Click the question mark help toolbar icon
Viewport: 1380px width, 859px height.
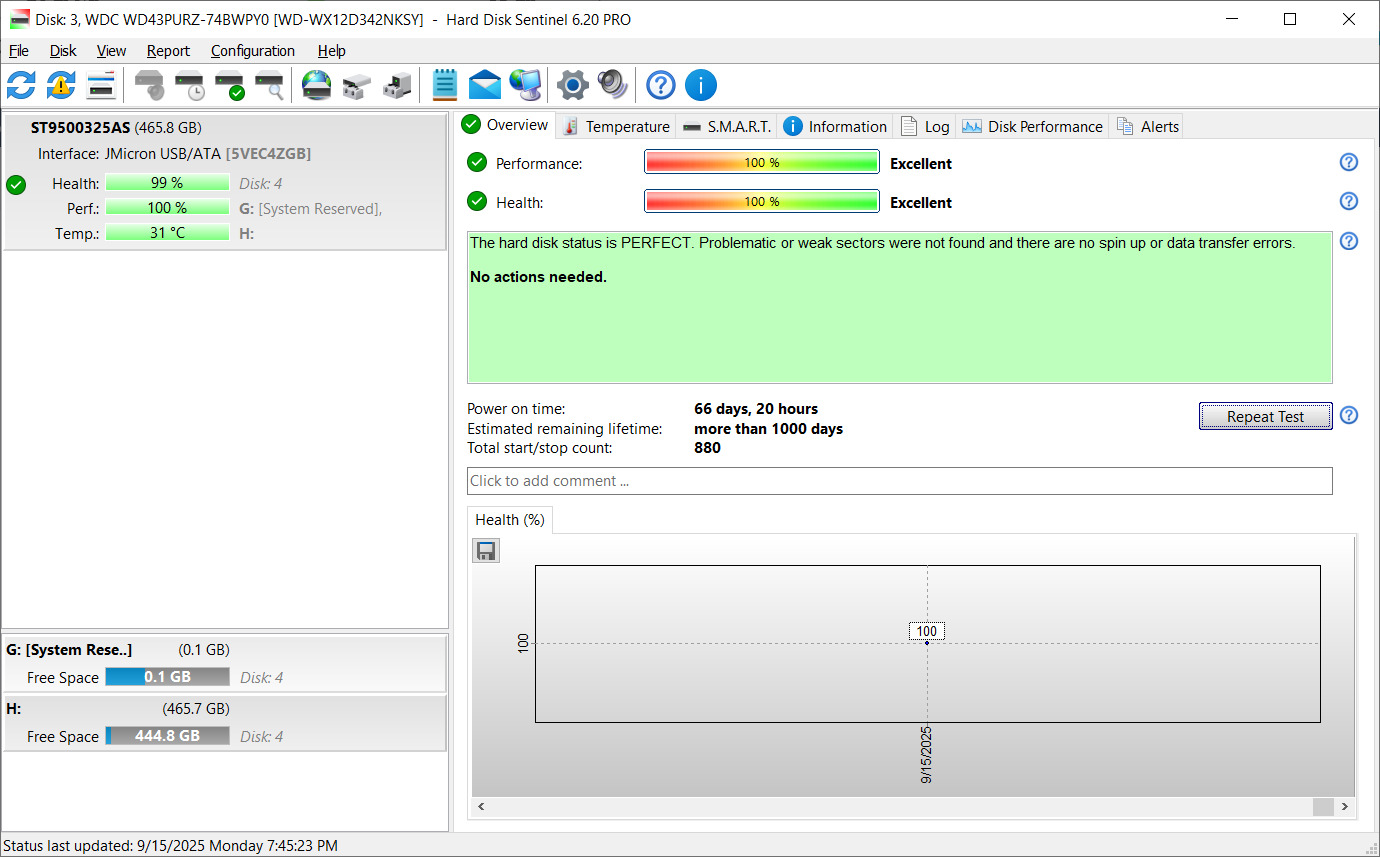pos(661,85)
